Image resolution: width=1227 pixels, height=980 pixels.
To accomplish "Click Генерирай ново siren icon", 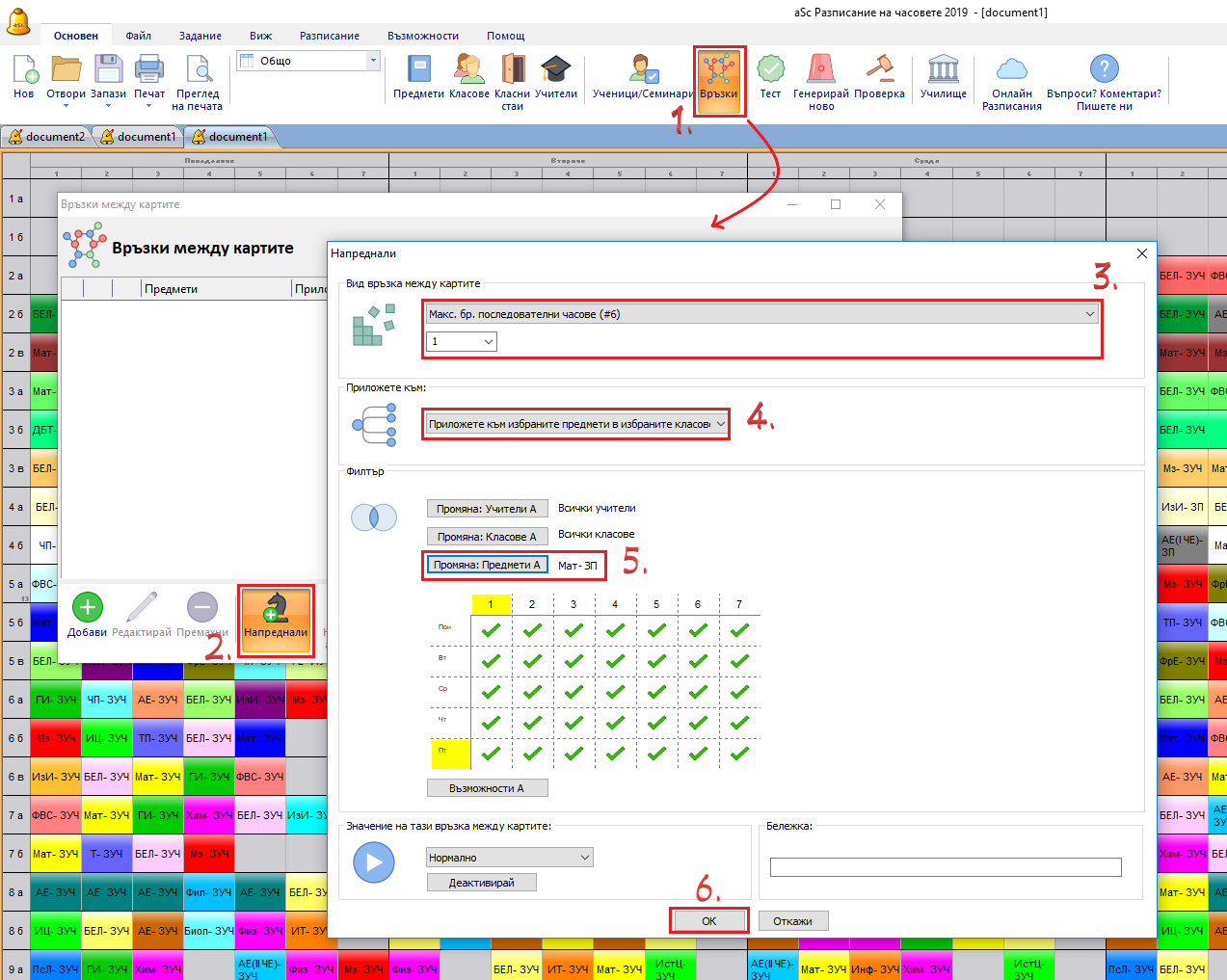I will pos(820,70).
